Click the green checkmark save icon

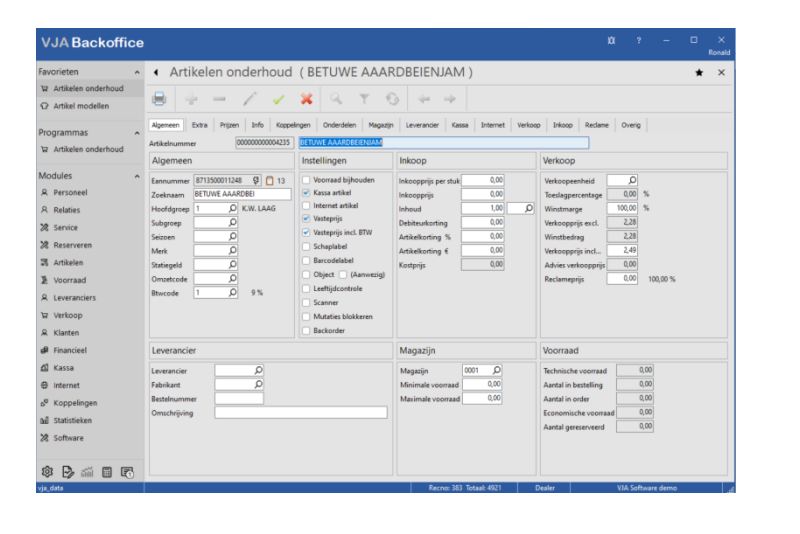click(x=278, y=99)
